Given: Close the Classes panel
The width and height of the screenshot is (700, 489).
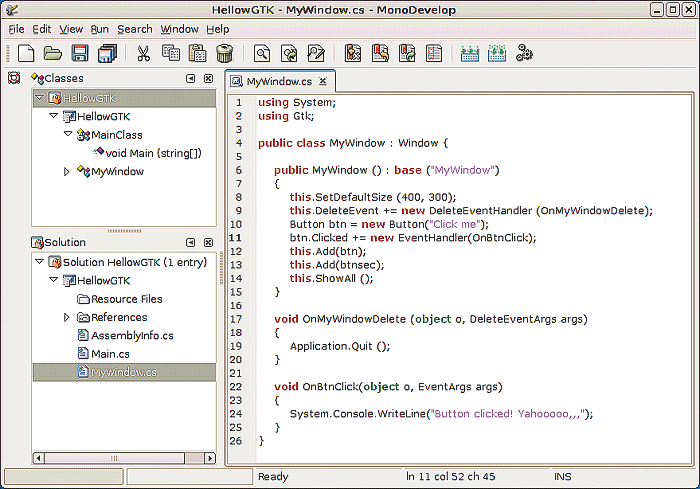Looking at the screenshot, I should [208, 79].
